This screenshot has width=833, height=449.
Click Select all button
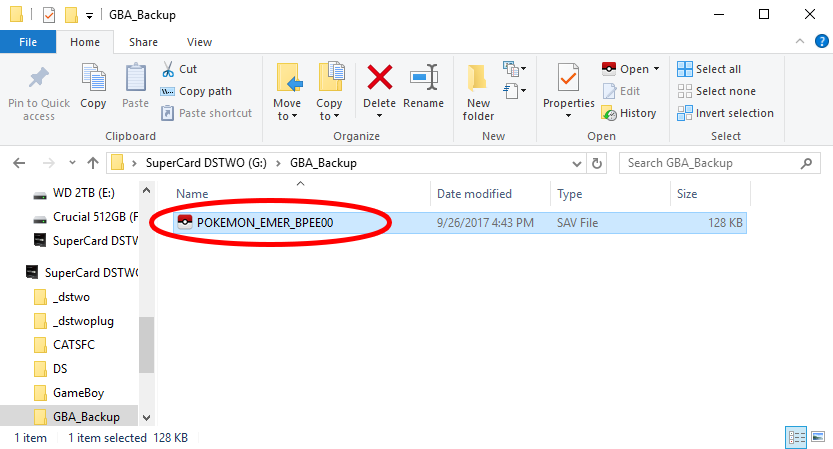tap(709, 69)
